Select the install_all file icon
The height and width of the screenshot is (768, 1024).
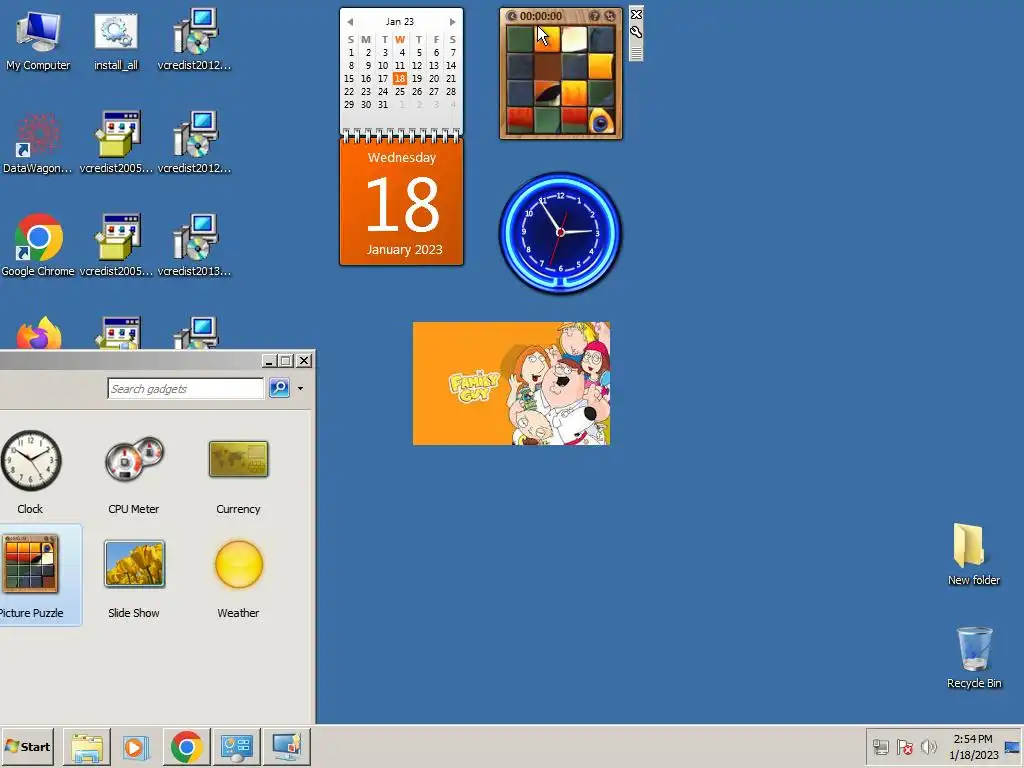click(x=116, y=39)
